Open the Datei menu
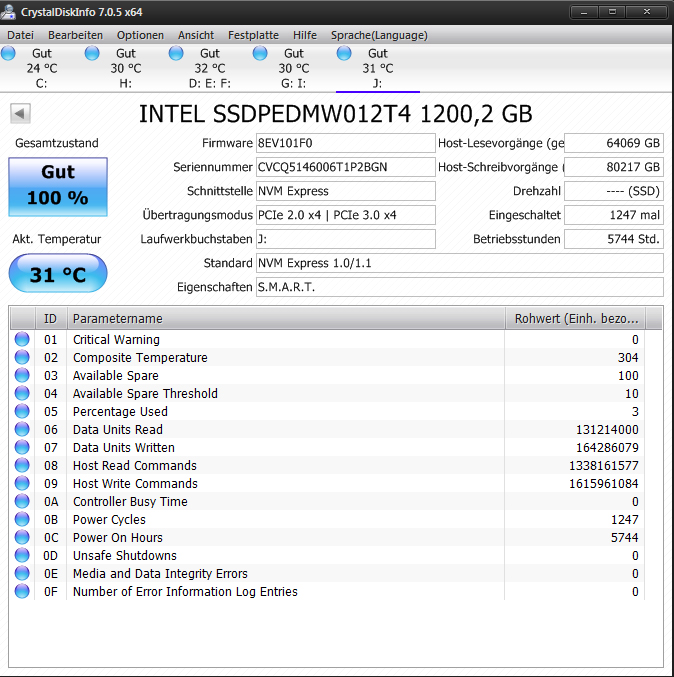The width and height of the screenshot is (674, 677). [20, 35]
